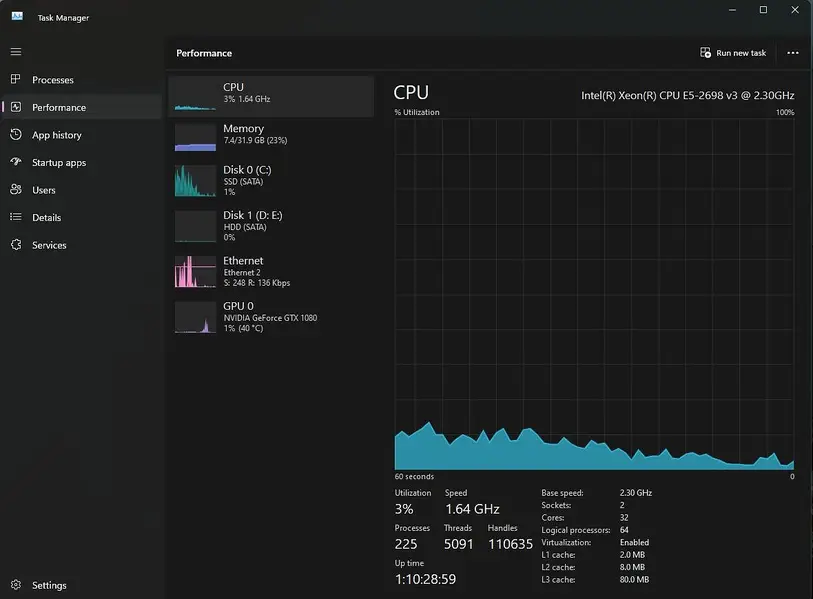Viewport: 813px width, 599px height.
Task: Click the Settings gear icon
Action: (x=16, y=584)
